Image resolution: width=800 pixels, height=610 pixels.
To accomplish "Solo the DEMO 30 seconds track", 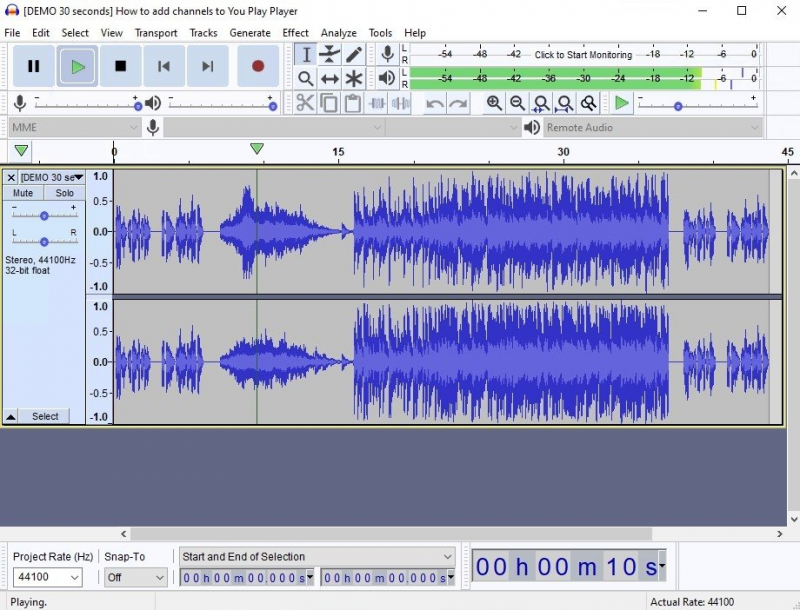I will pos(65,193).
